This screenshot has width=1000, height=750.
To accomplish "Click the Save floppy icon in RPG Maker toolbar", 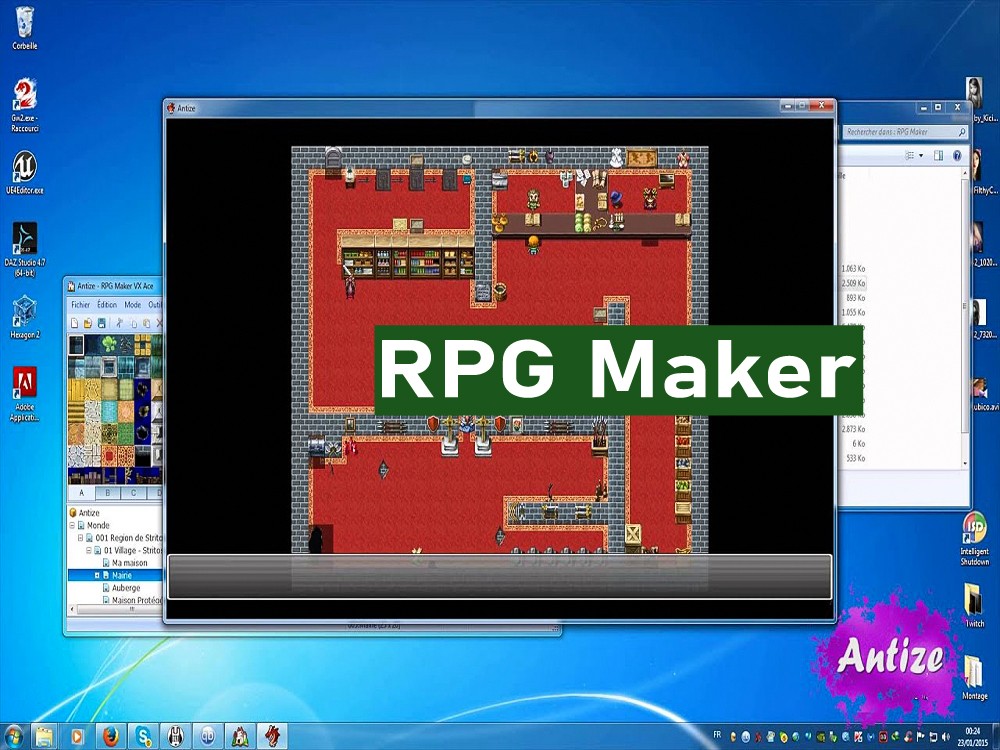I will [101, 323].
